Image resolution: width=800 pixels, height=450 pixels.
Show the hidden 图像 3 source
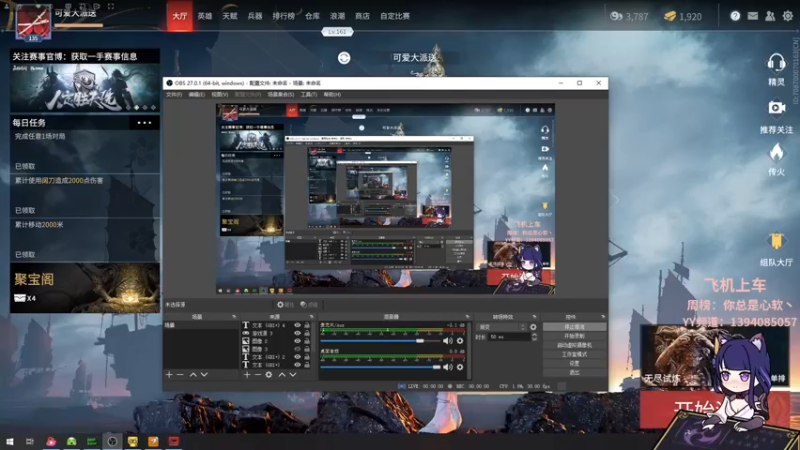click(297, 349)
